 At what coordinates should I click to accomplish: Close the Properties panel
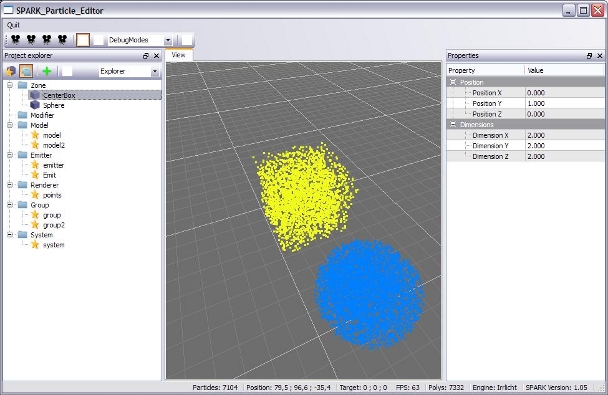(599, 56)
